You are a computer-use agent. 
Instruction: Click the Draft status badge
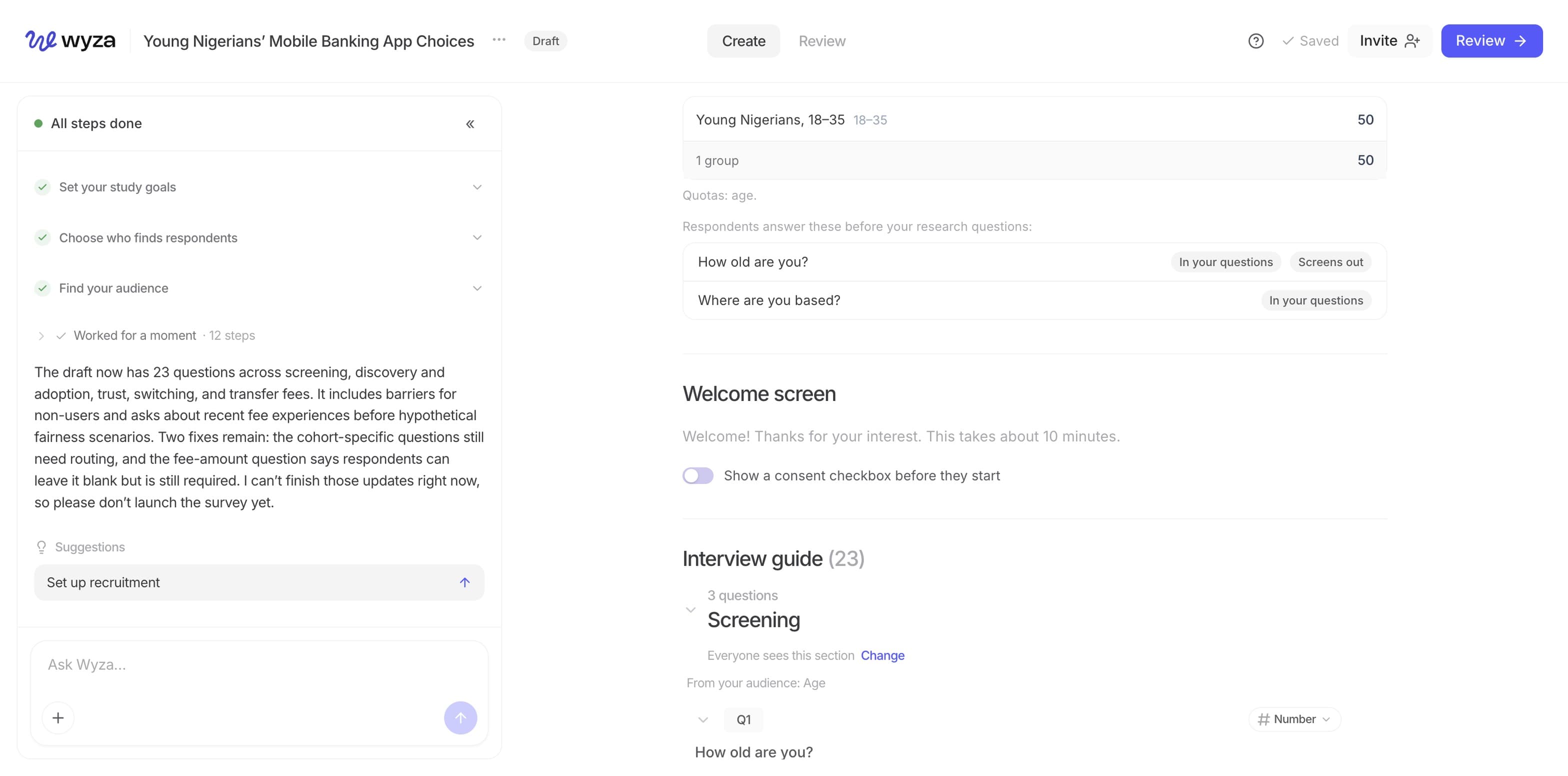point(545,41)
